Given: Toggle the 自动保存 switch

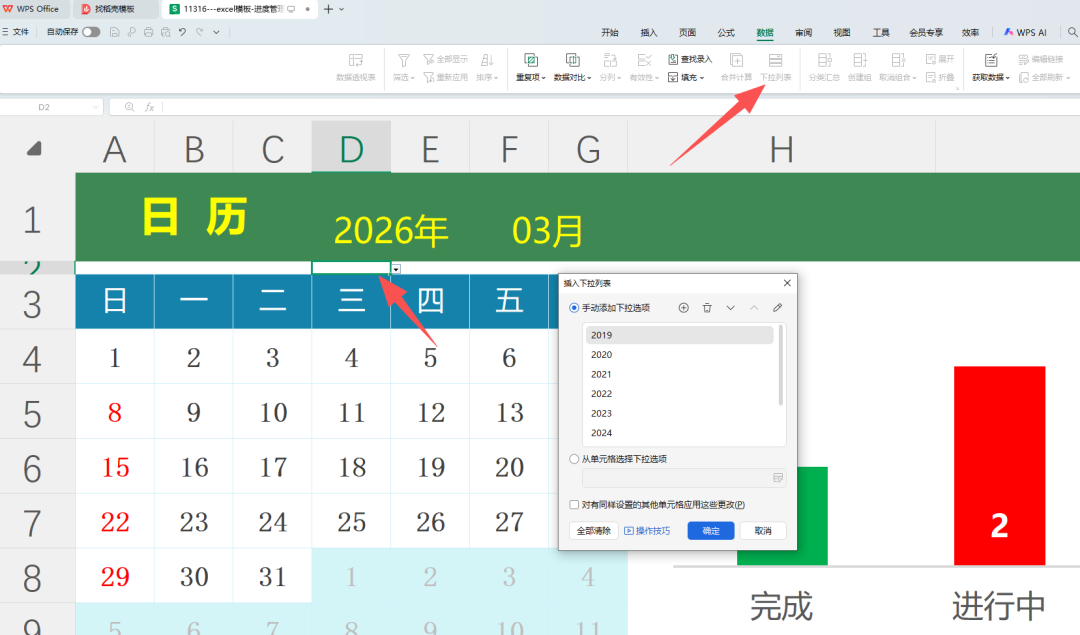Looking at the screenshot, I should coord(91,32).
